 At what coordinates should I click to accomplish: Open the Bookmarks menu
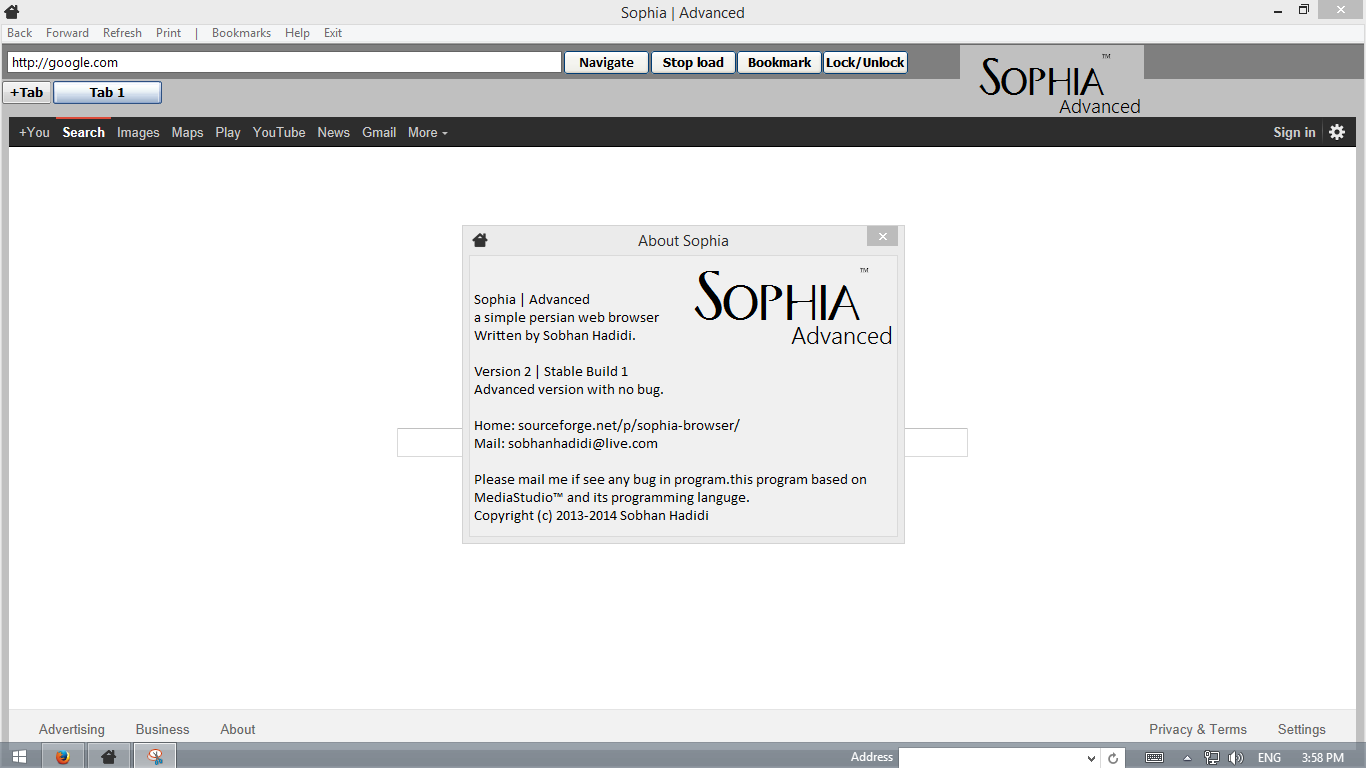coord(240,32)
